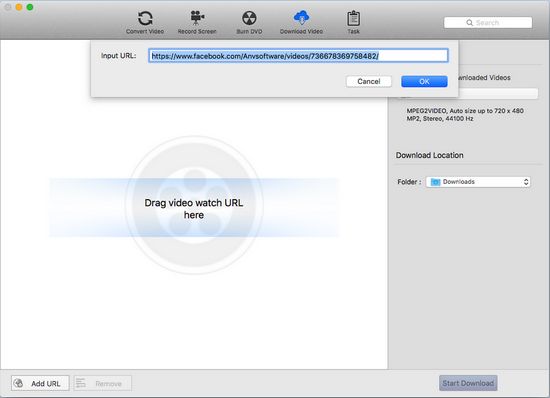Screen dimensions: 550x398
Task: Open the Downloads folder dropdown
Action: pyautogui.click(x=478, y=182)
